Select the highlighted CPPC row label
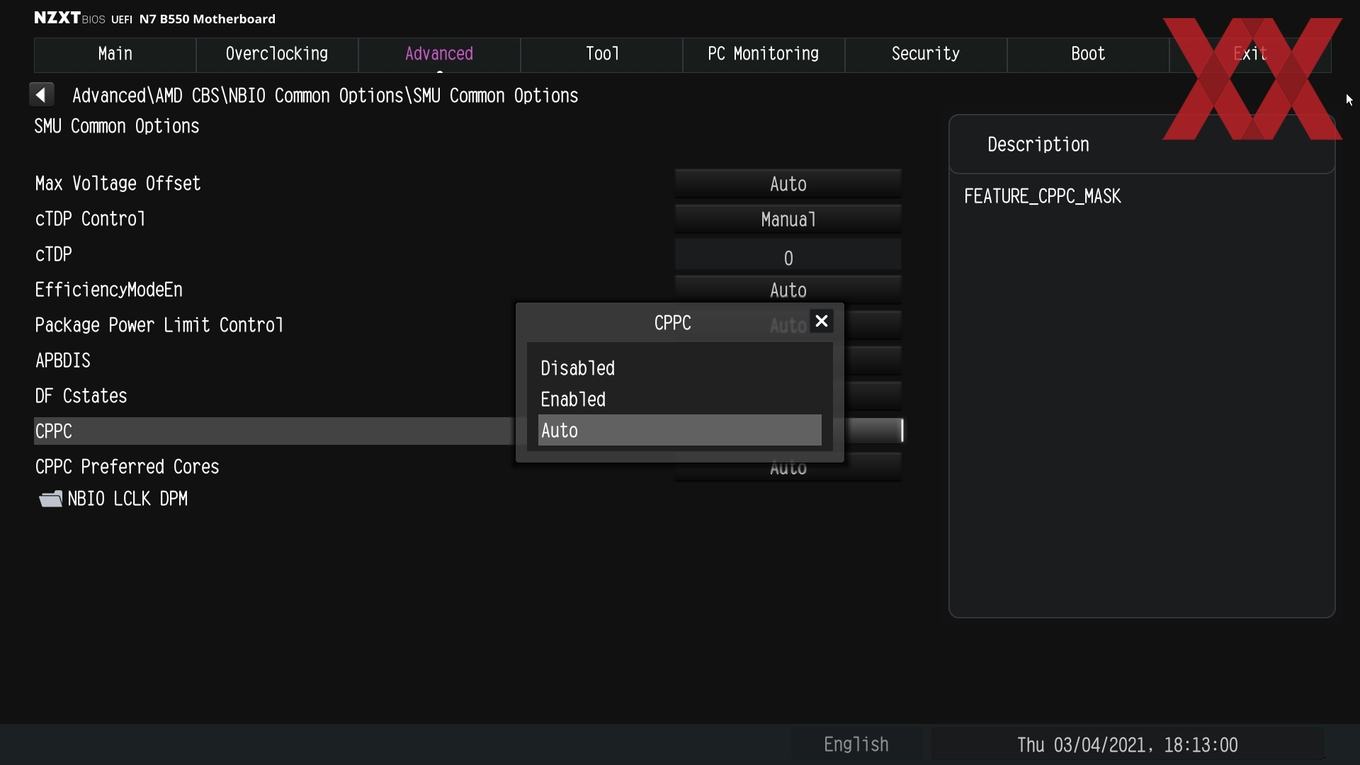This screenshot has height=765, width=1360. (x=54, y=431)
